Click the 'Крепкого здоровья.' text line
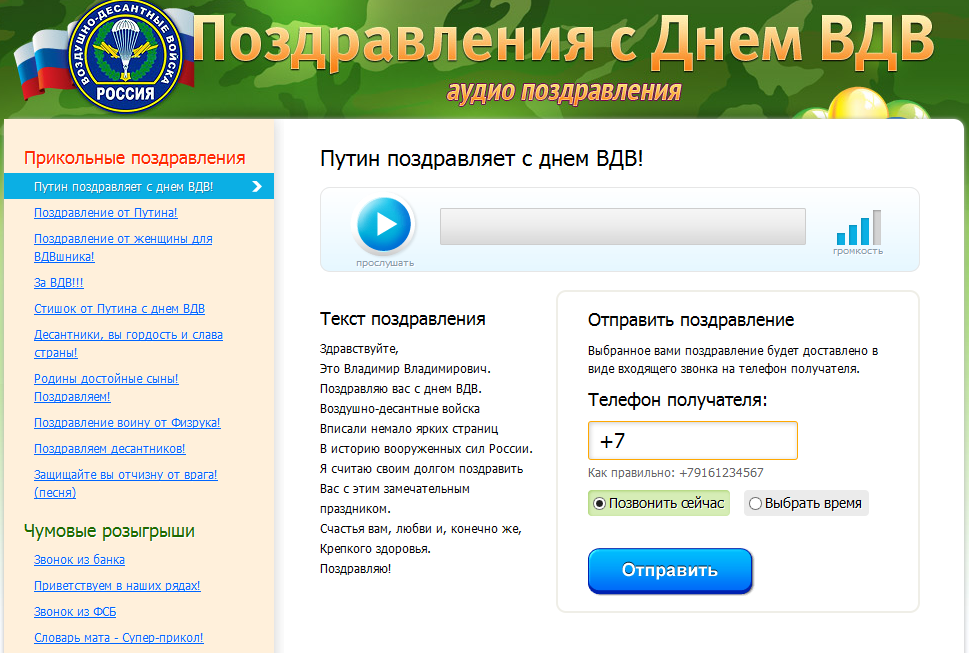The image size is (969, 653). pyautogui.click(x=375, y=549)
